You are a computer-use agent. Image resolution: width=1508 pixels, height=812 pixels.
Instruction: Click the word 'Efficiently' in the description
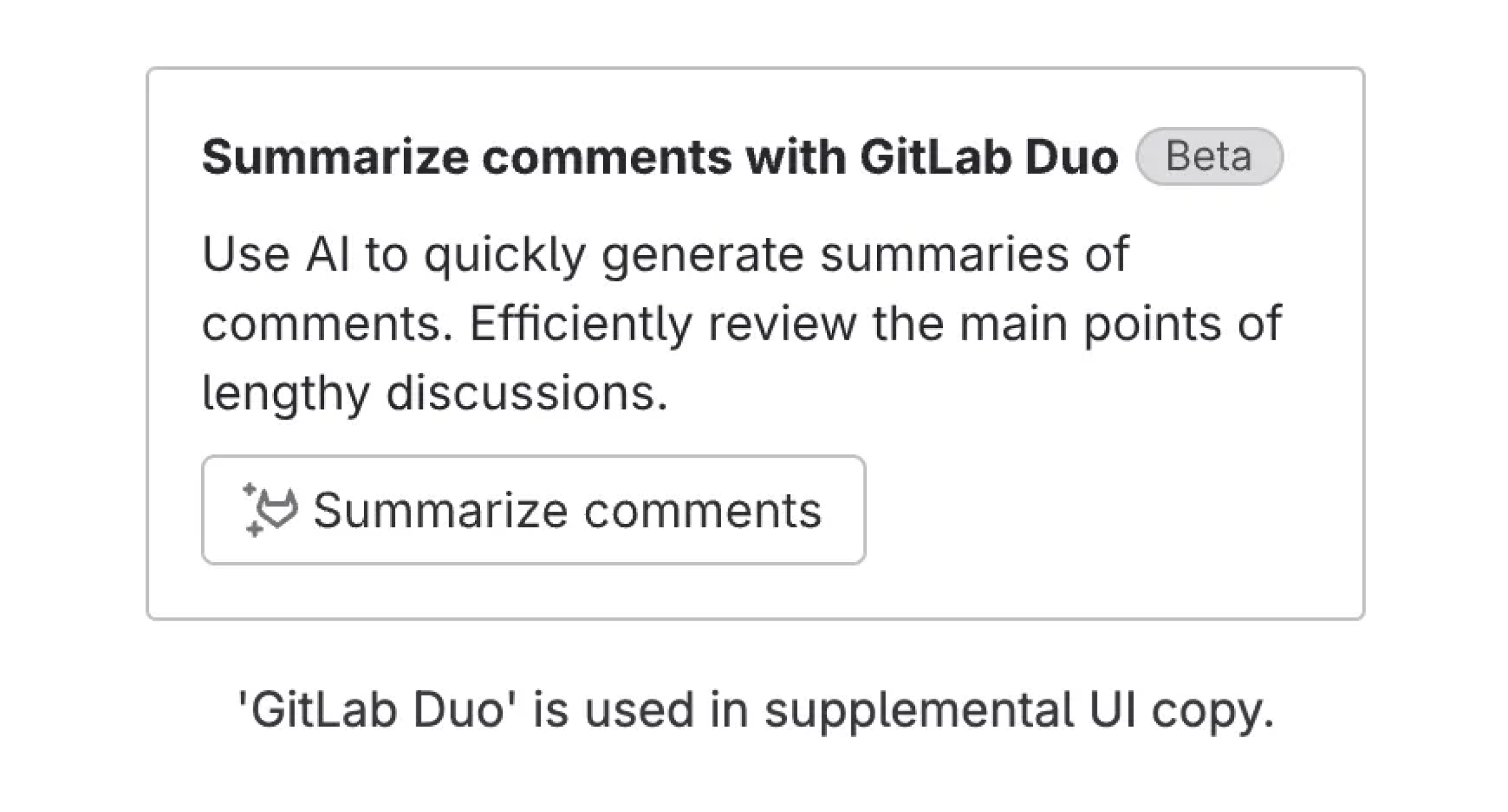tap(580, 324)
